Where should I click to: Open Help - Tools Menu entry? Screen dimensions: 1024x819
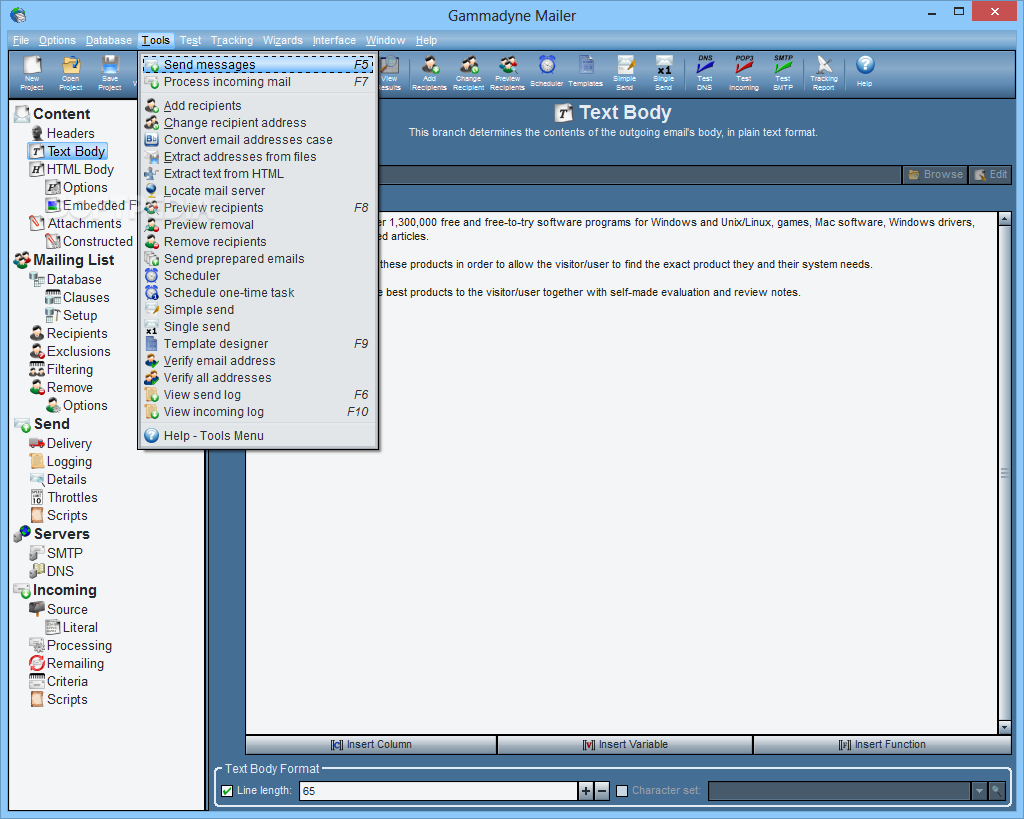point(258,436)
